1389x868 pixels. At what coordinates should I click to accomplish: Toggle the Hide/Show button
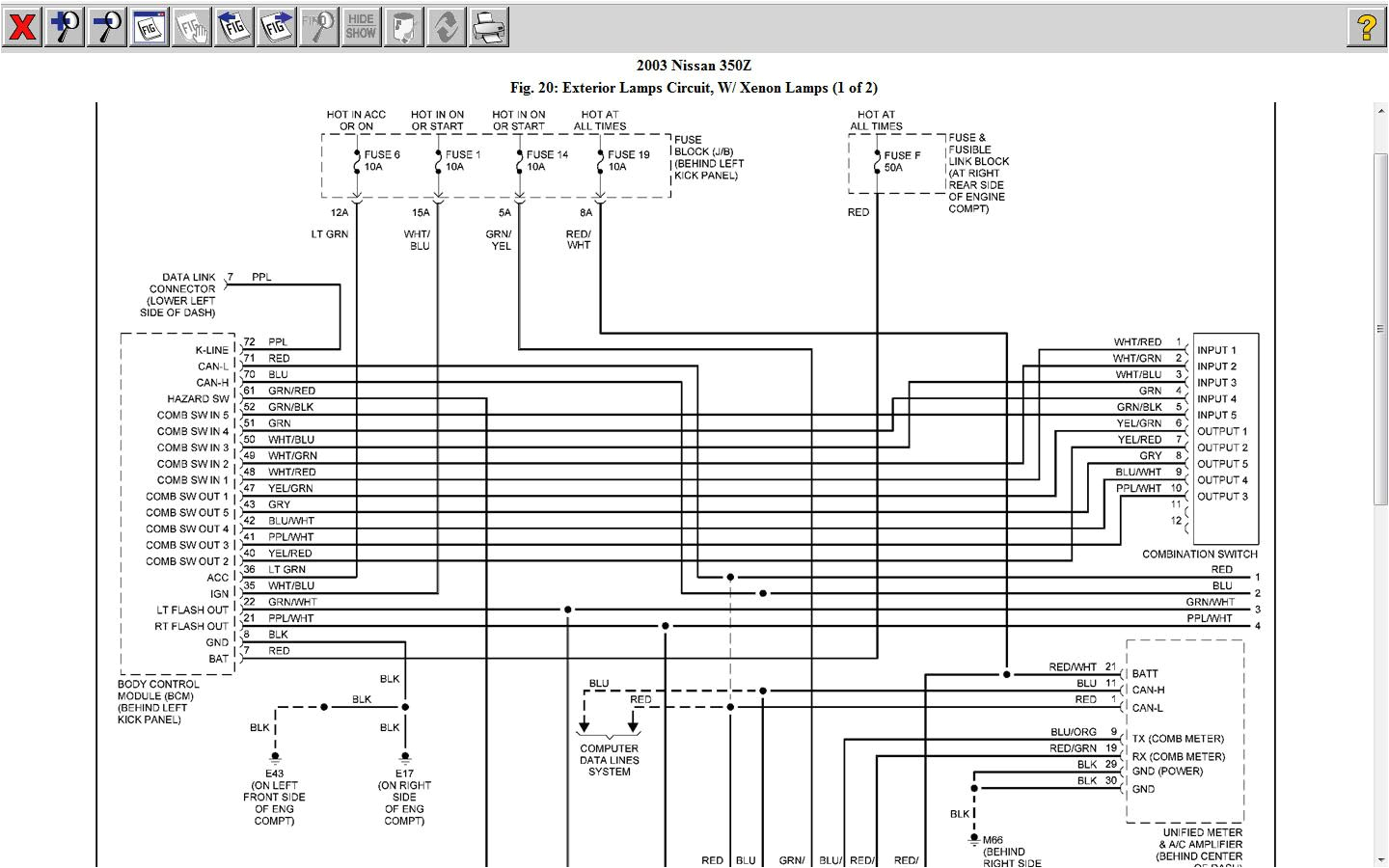[x=361, y=27]
